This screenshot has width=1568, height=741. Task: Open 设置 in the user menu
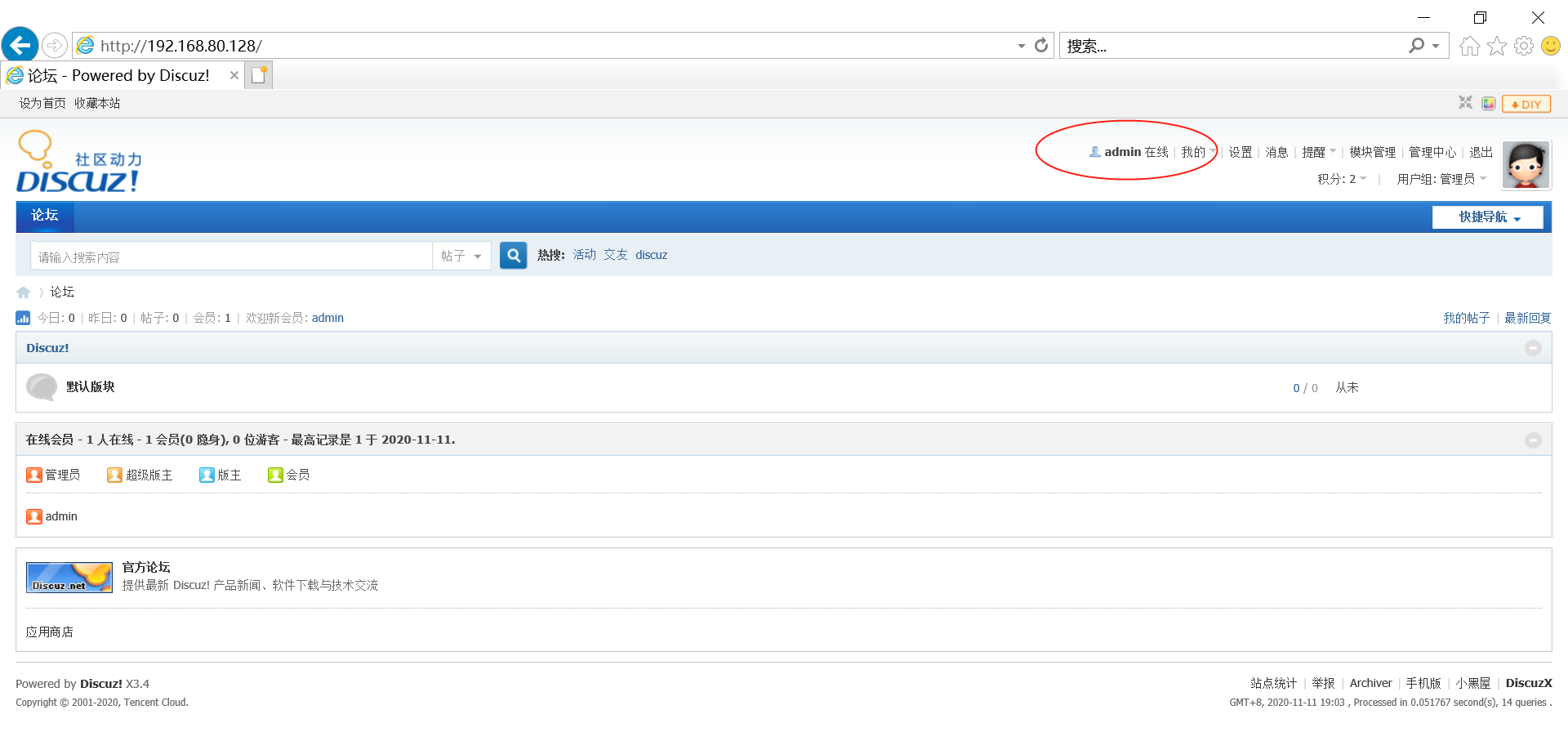[x=1241, y=152]
